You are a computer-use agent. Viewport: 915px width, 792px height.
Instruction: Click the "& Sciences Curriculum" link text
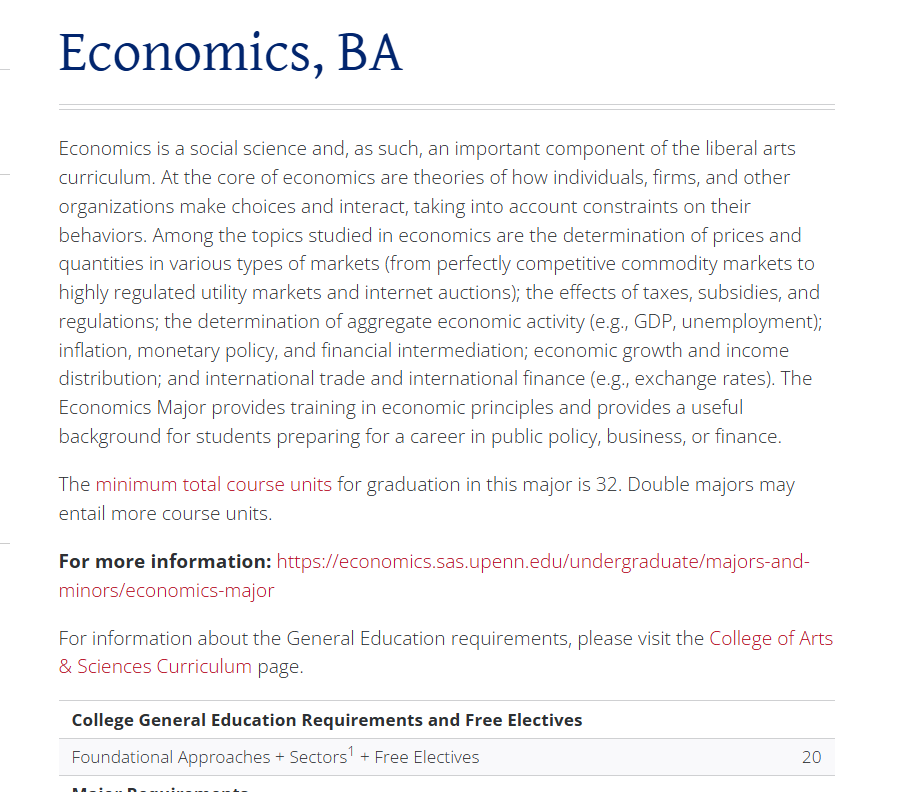pyautogui.click(x=155, y=667)
